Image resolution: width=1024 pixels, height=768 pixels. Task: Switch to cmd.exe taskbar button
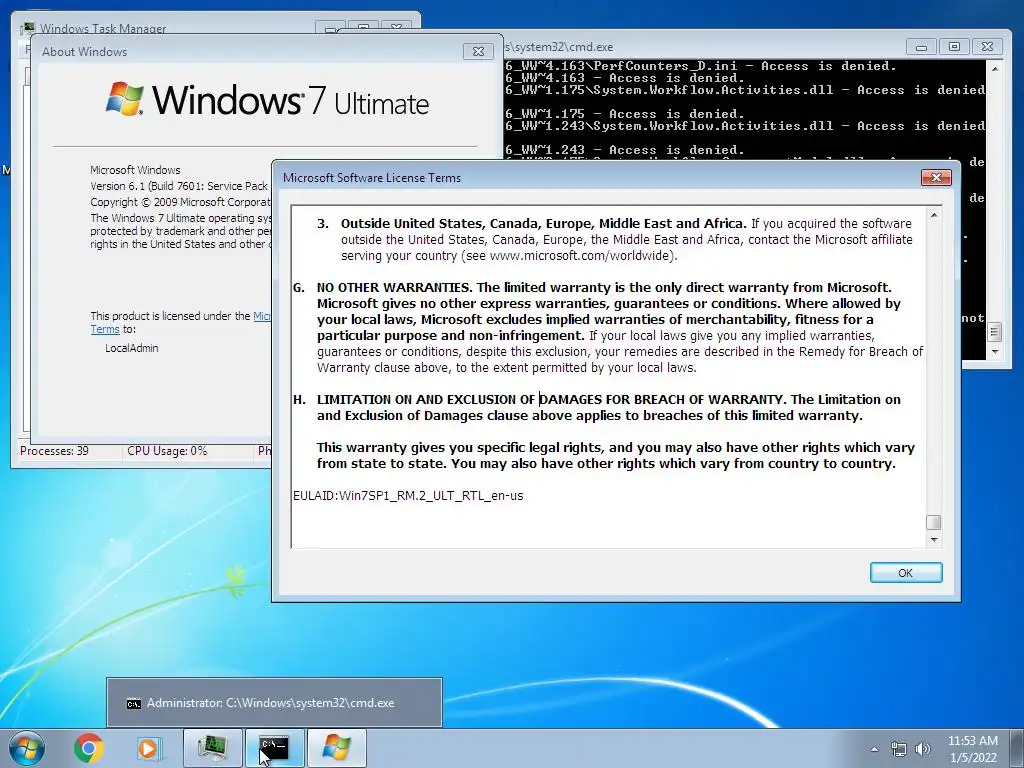tap(274, 748)
